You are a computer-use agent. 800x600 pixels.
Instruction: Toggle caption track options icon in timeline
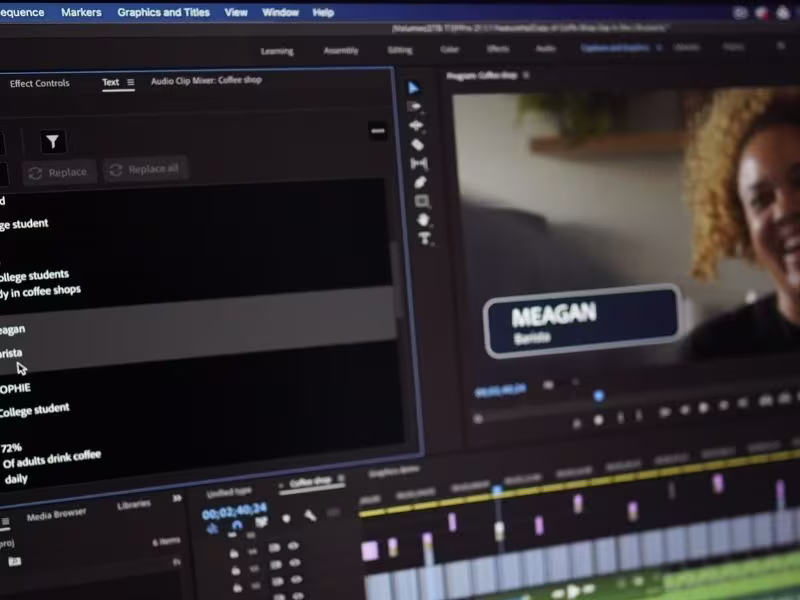click(x=333, y=513)
